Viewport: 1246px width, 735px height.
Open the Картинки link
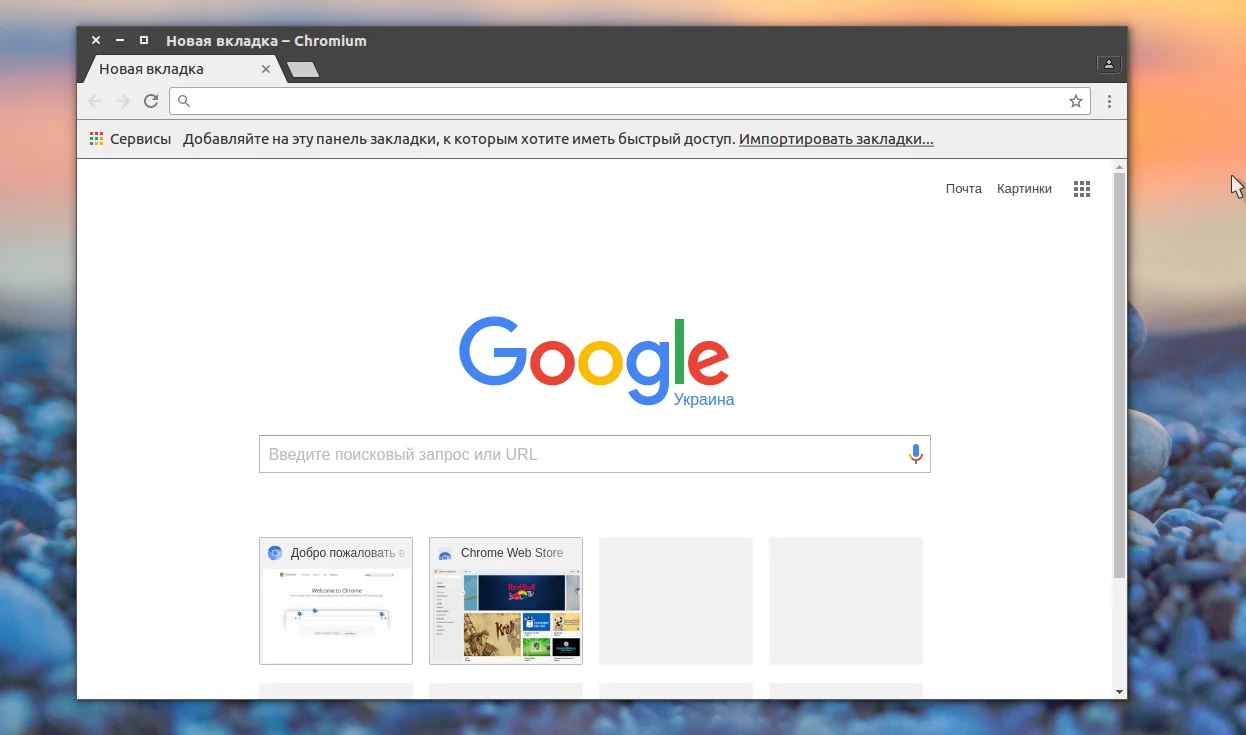click(1024, 189)
